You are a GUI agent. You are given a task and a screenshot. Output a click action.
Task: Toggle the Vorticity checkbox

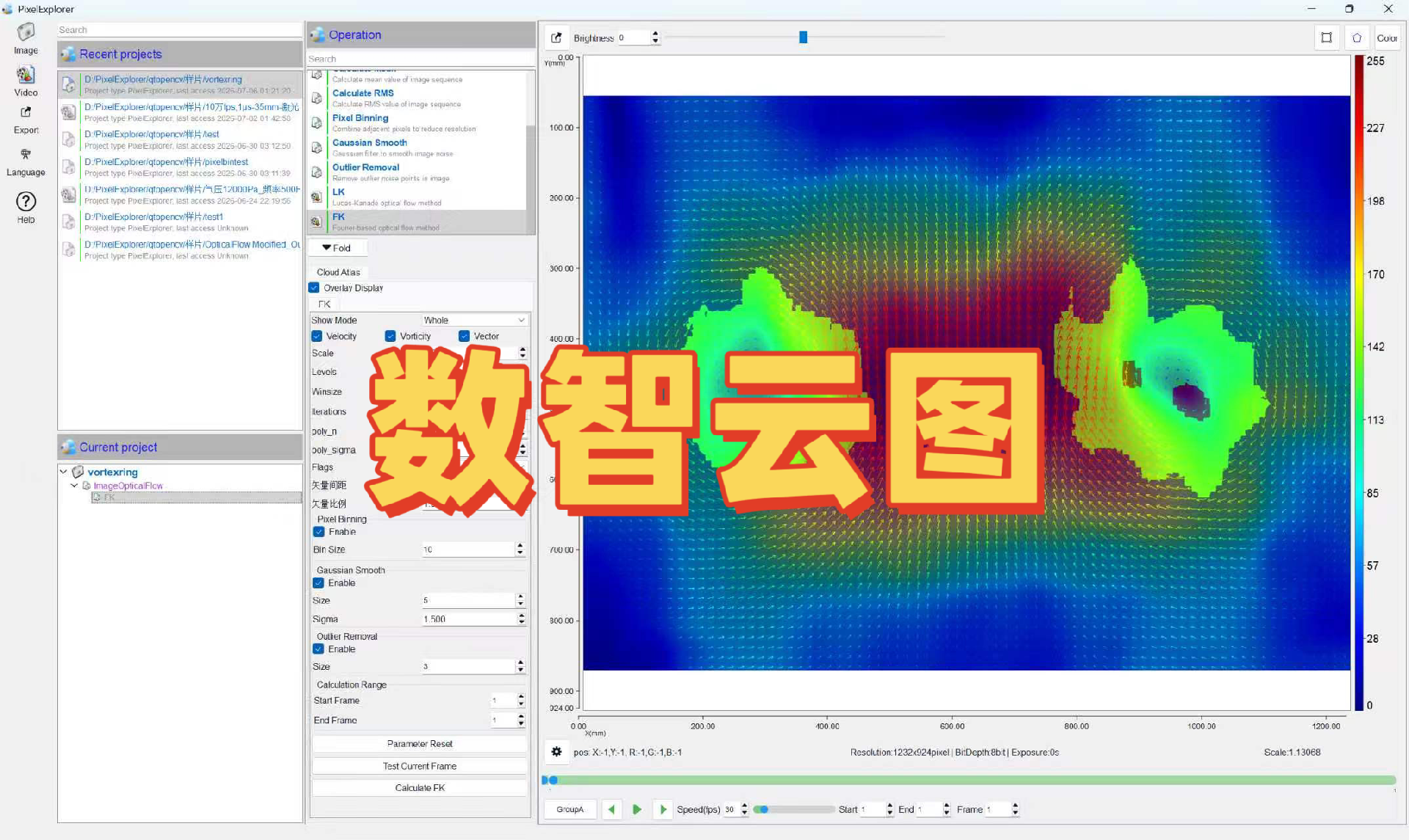pyautogui.click(x=390, y=336)
